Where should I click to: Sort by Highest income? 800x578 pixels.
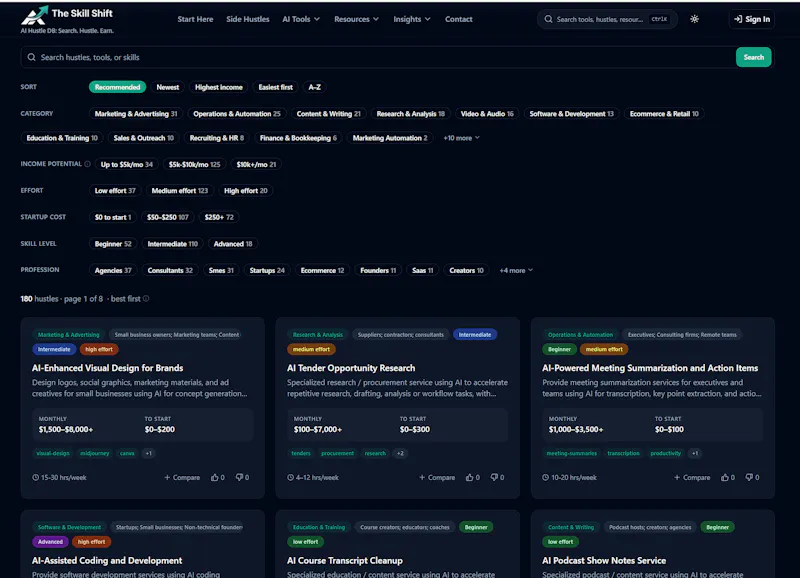pos(218,87)
